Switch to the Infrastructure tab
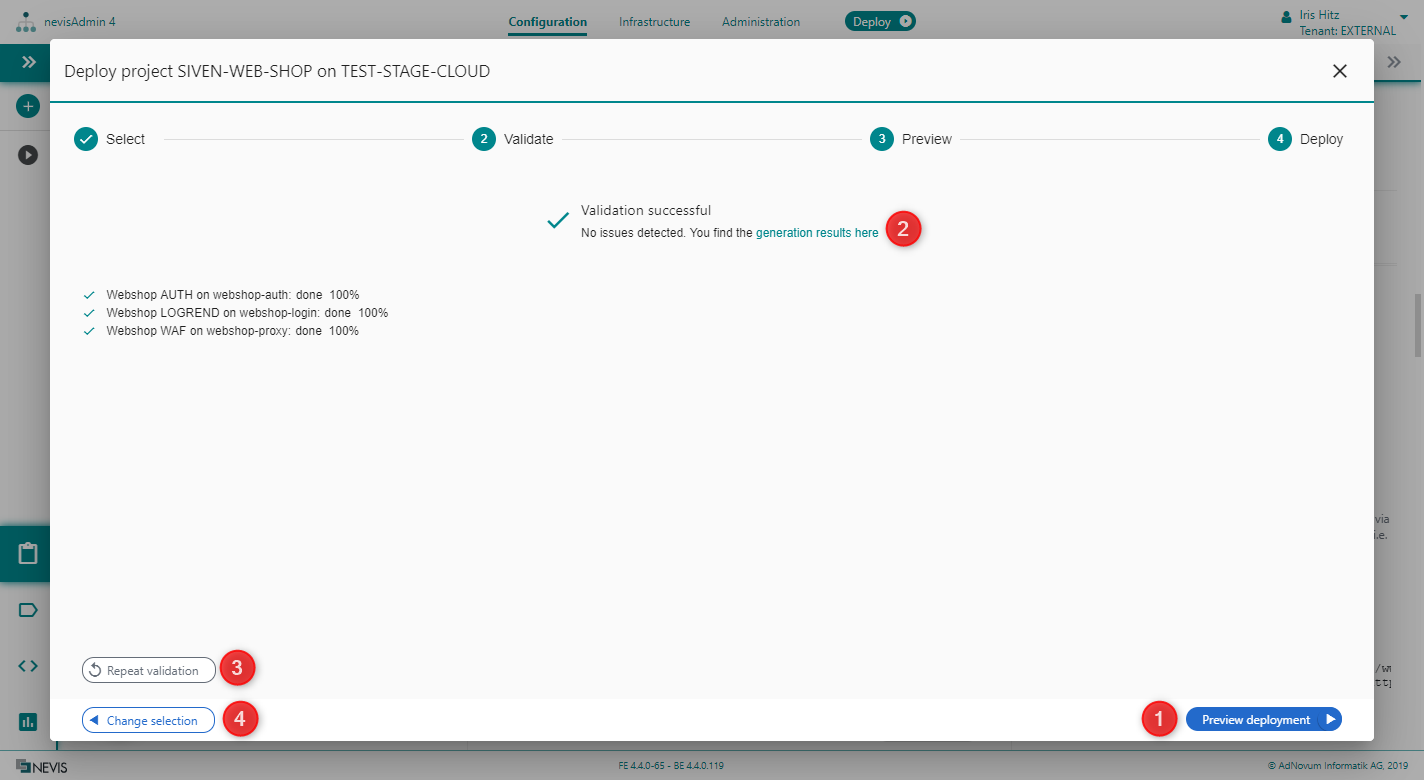Image resolution: width=1424 pixels, height=780 pixels. click(654, 22)
